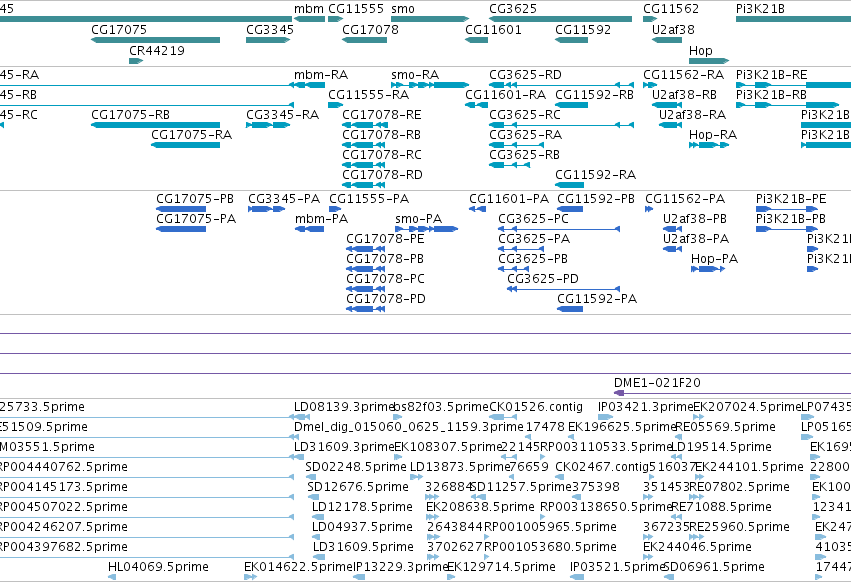Image resolution: width=851 pixels, height=582 pixels.
Task: Click the 'CG11555-PA' protein label
Action: point(369,199)
